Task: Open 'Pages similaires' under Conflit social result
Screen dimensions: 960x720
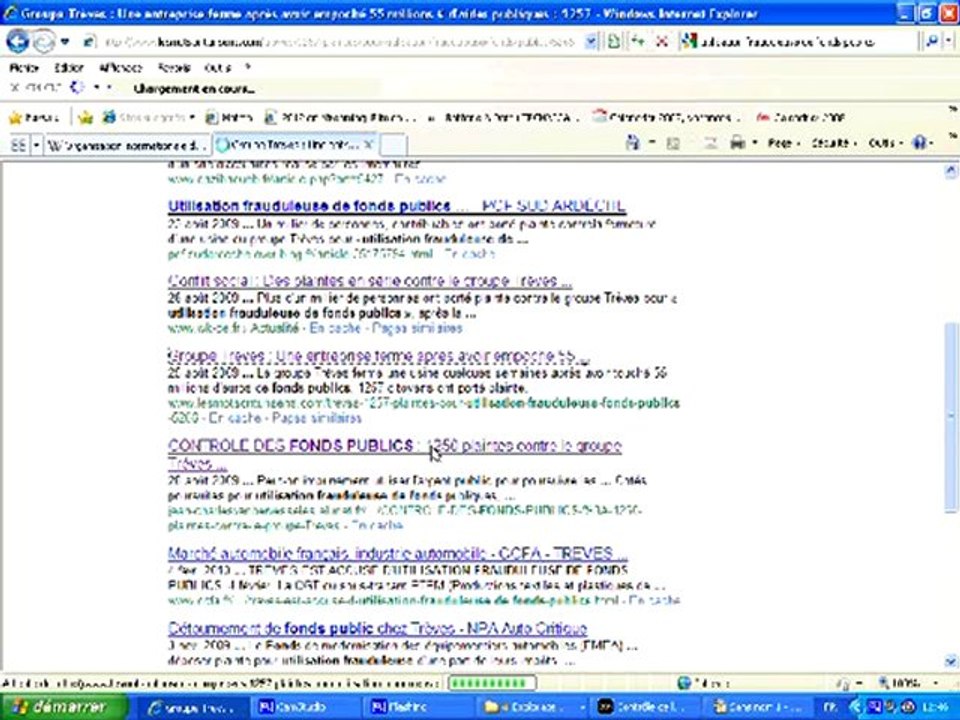Action: pyautogui.click(x=417, y=328)
